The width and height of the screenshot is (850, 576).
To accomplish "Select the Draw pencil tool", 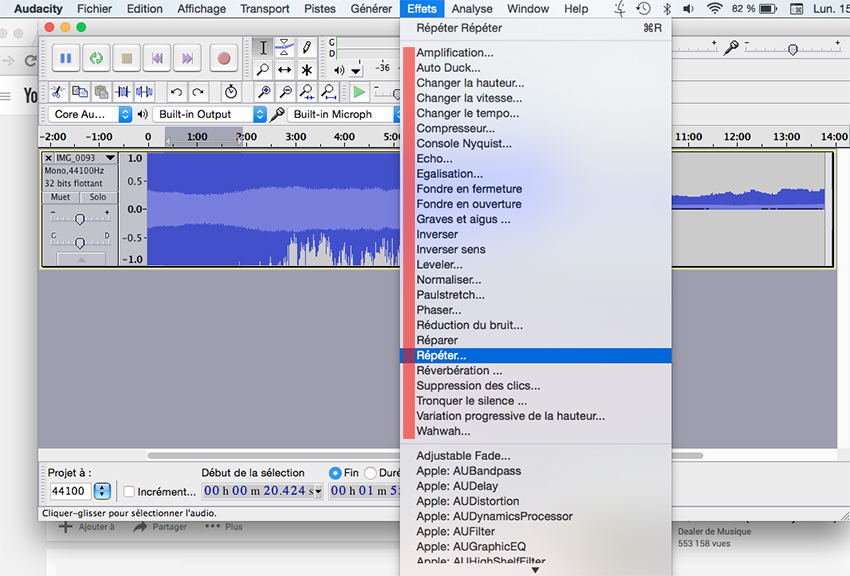I will click(307, 47).
